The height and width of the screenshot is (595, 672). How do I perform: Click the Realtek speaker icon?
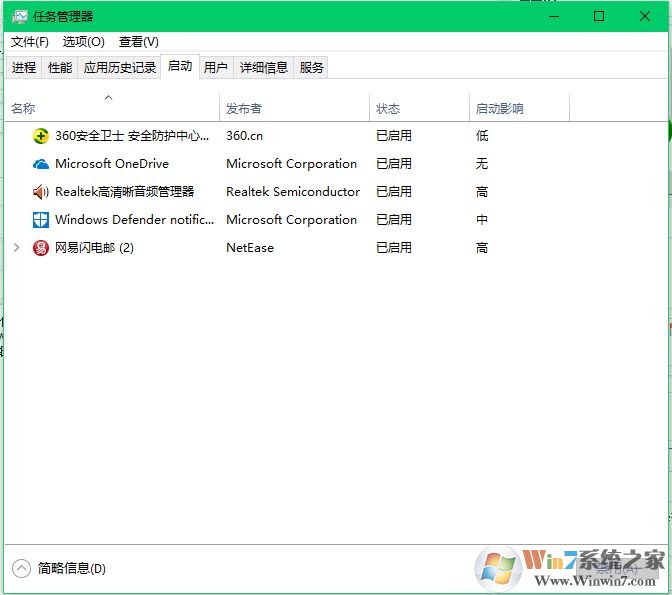click(41, 192)
